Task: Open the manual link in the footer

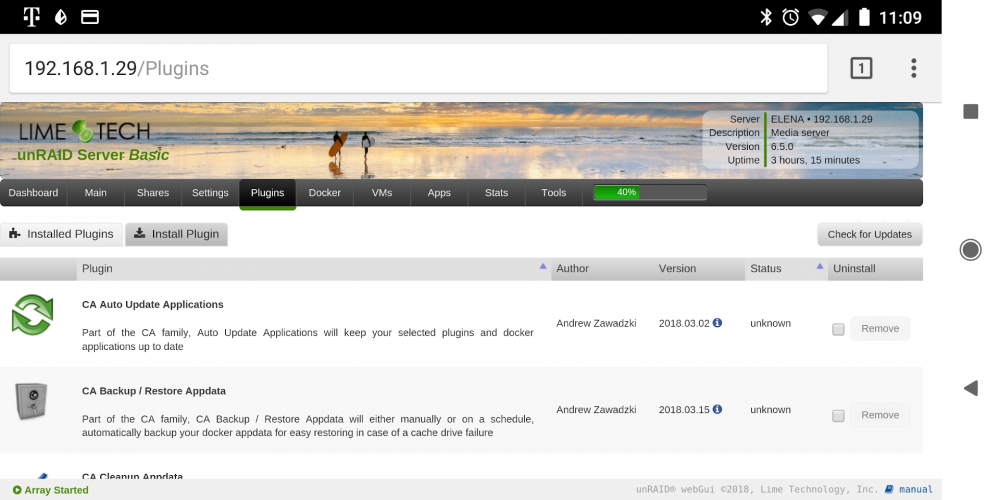Action: pyautogui.click(x=916, y=490)
